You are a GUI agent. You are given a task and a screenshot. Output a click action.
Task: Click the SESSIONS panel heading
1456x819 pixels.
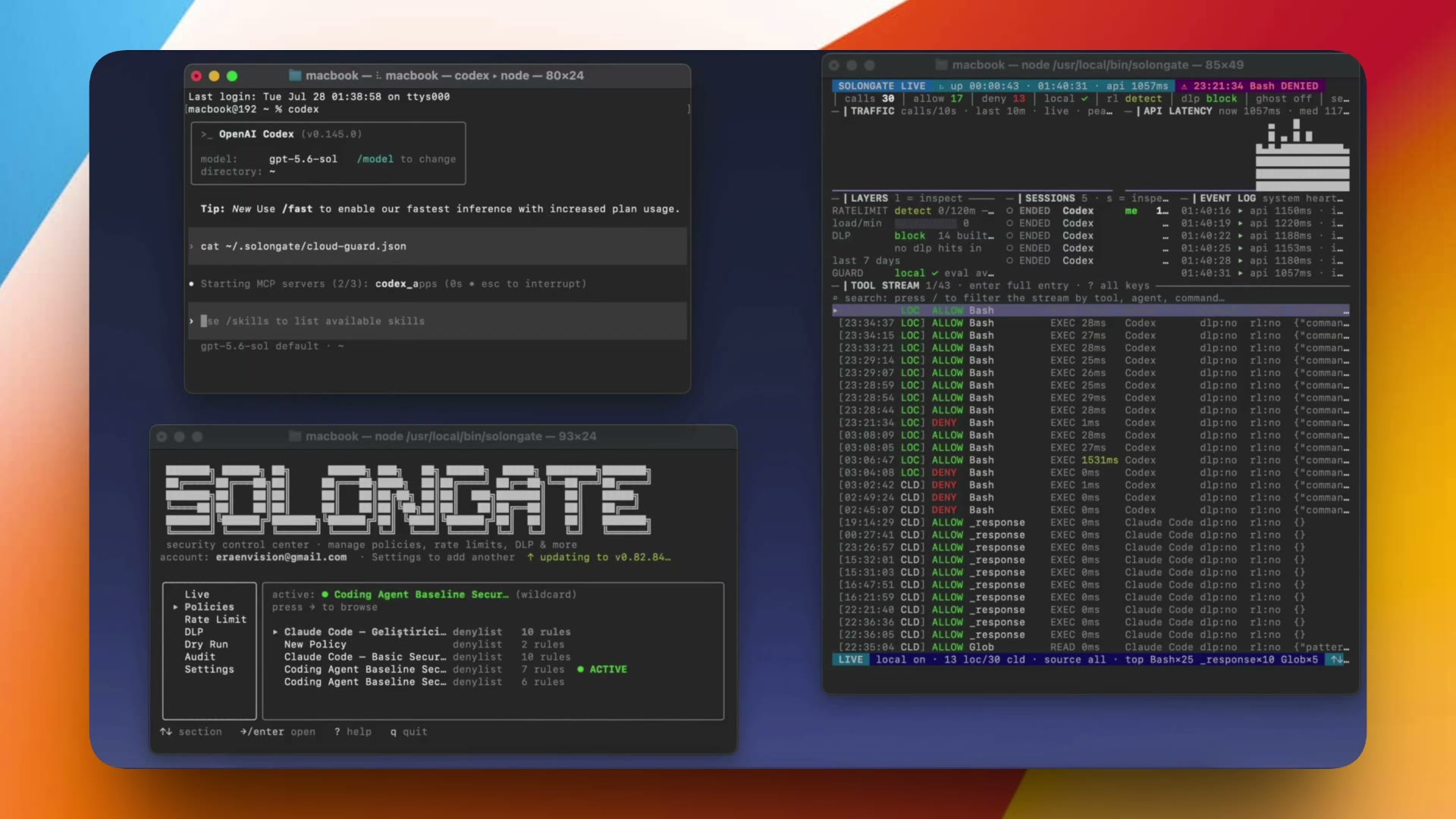pyautogui.click(x=1050, y=199)
